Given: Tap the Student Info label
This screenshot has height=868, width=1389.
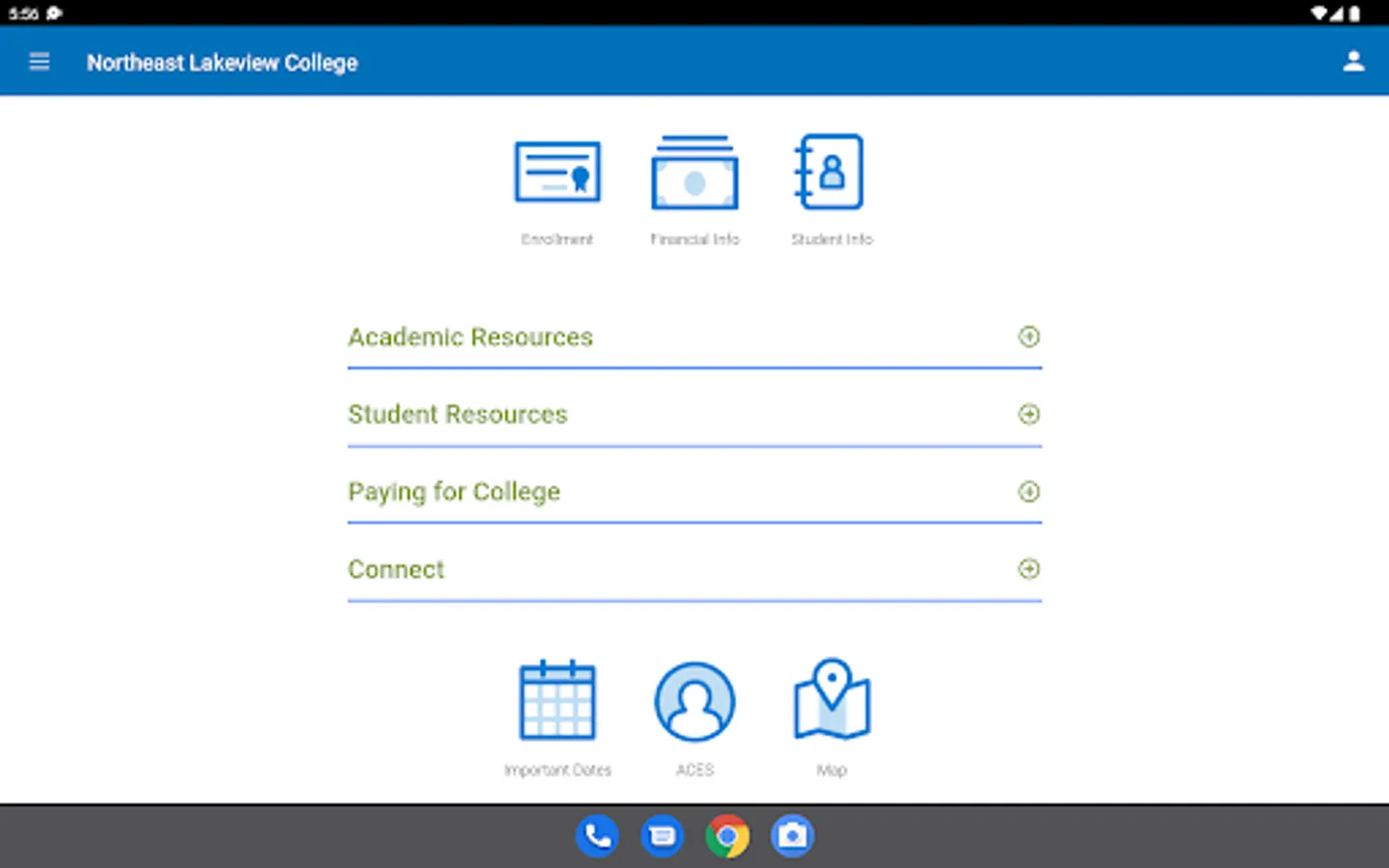Looking at the screenshot, I should coord(831,239).
